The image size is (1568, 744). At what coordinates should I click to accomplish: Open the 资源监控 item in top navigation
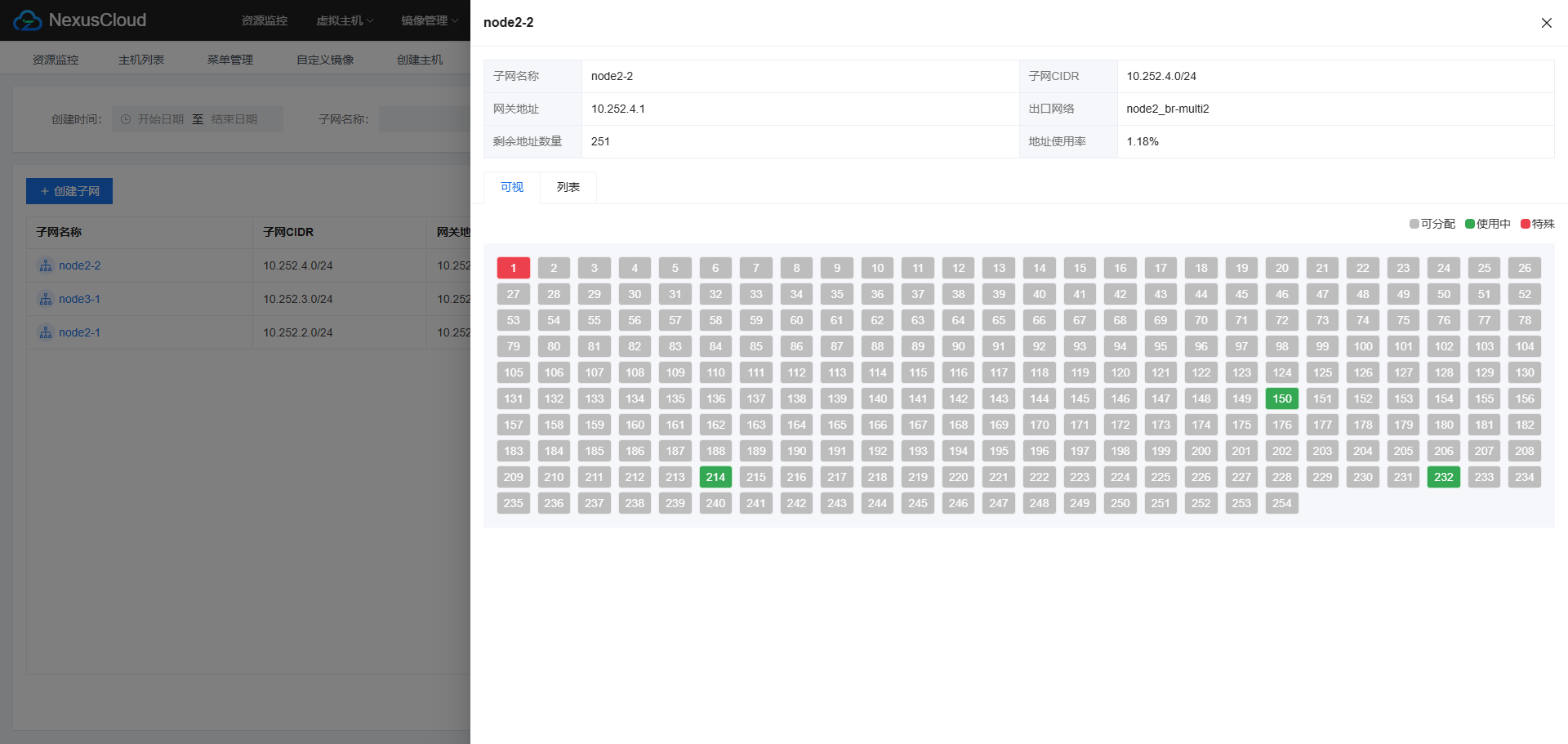click(x=264, y=20)
